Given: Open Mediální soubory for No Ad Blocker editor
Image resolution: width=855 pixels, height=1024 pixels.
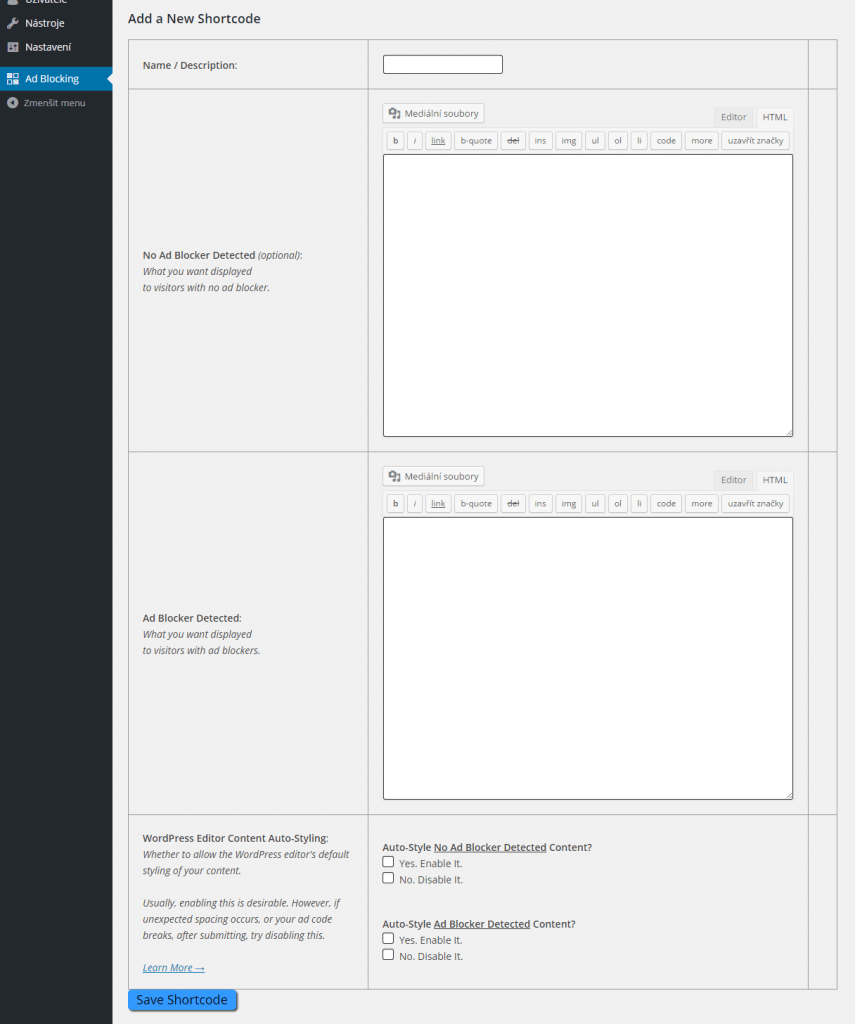Looking at the screenshot, I should [433, 113].
